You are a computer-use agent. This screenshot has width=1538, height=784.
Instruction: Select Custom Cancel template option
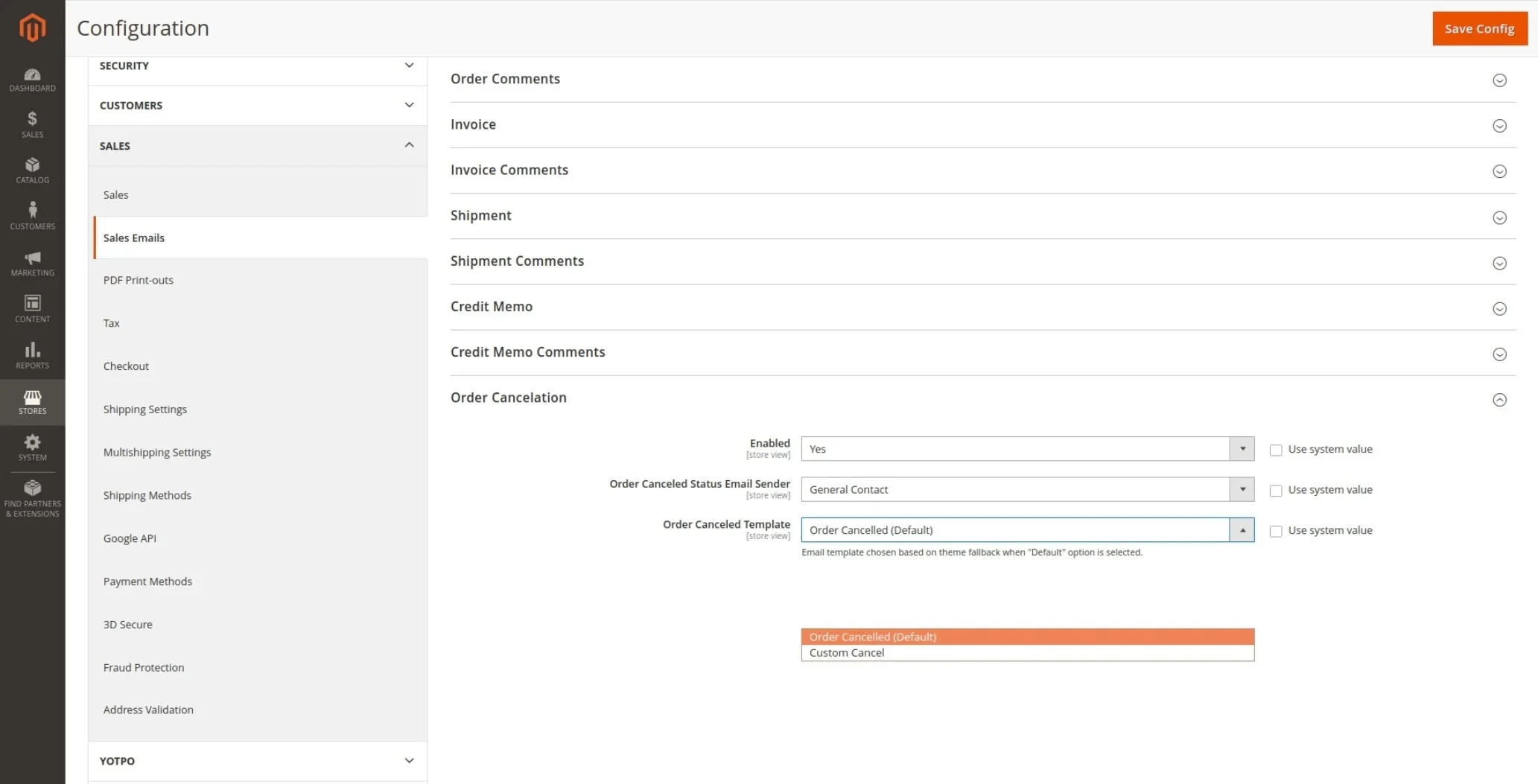pyautogui.click(x=847, y=653)
